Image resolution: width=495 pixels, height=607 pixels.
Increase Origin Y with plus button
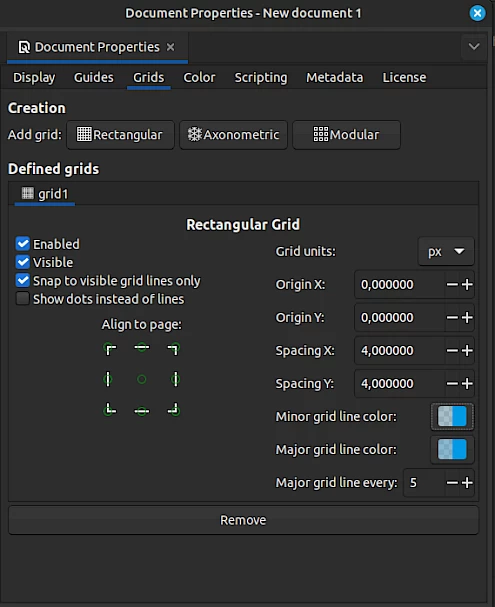point(467,317)
